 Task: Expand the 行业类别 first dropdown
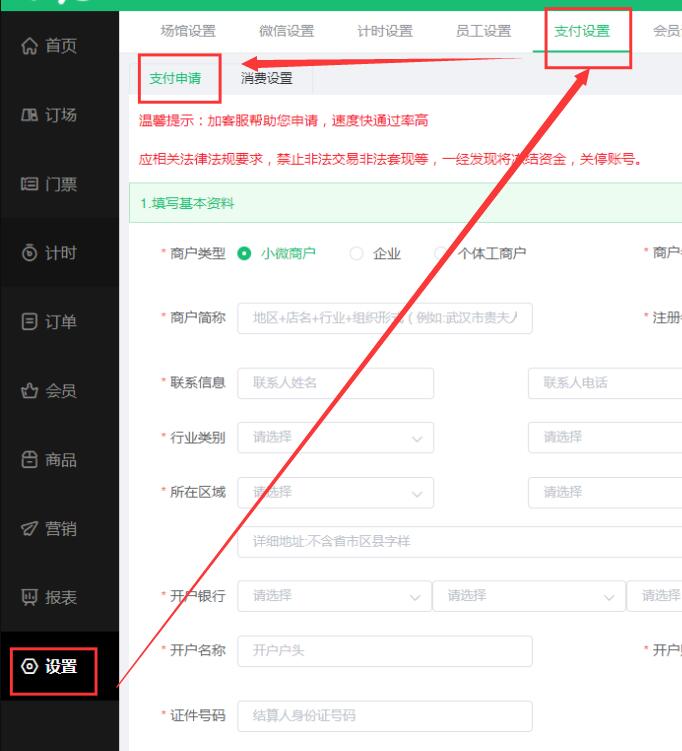click(335, 438)
